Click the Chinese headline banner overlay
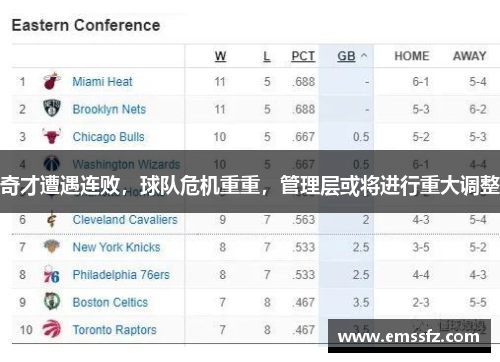 pyautogui.click(x=250, y=182)
